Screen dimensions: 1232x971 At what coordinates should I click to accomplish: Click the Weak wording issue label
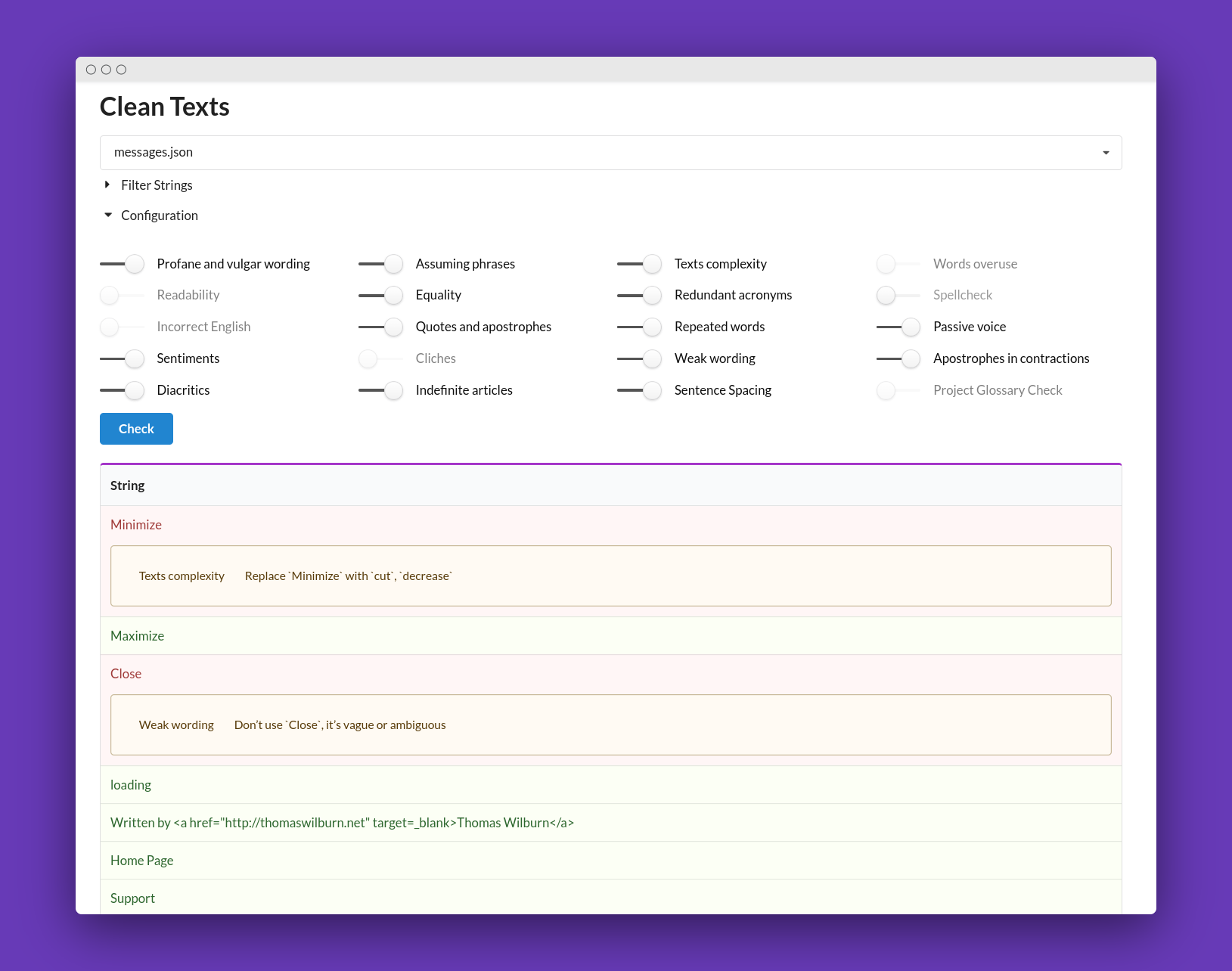pos(176,725)
